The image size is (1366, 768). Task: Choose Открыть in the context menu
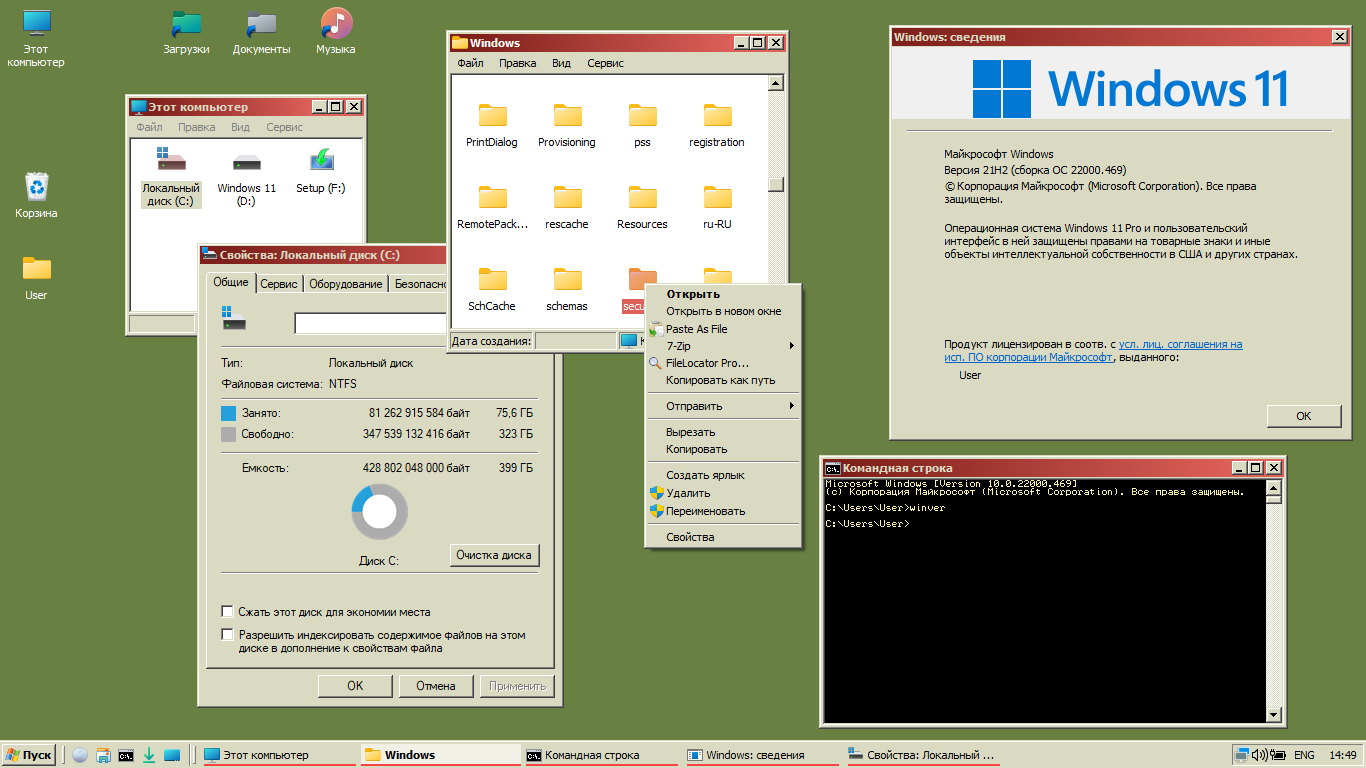point(723,294)
